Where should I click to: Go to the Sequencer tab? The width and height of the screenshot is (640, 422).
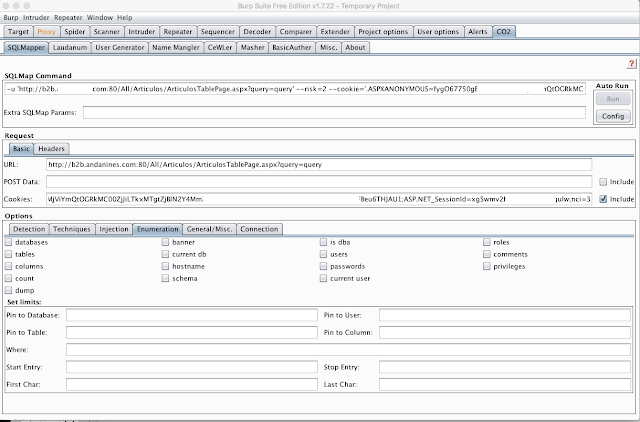pos(218,31)
